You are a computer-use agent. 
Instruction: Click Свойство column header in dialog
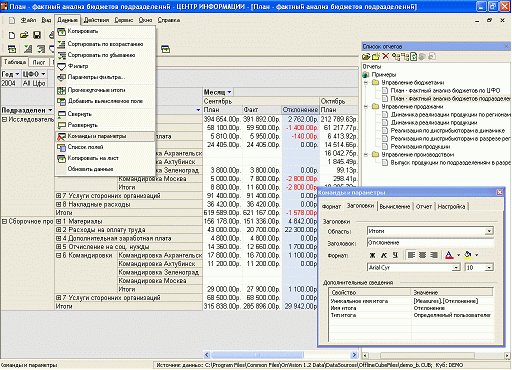370,292
